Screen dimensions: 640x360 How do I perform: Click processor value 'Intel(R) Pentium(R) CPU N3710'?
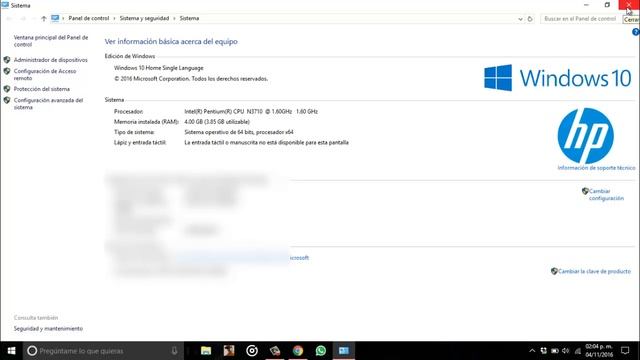point(223,111)
